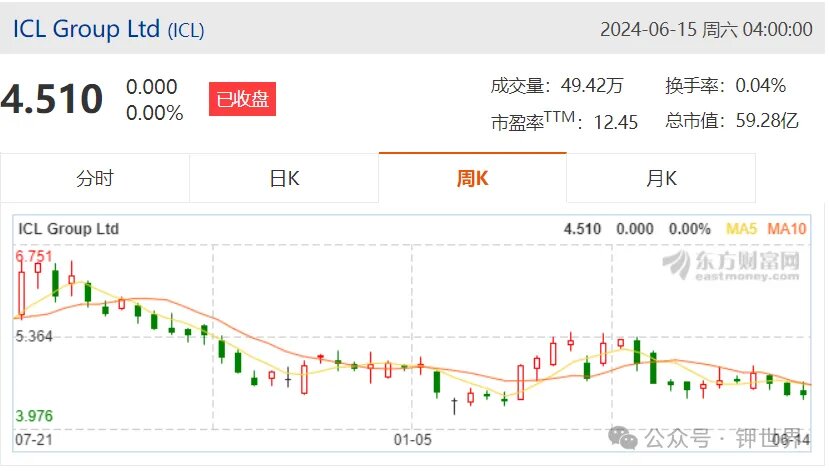The width and height of the screenshot is (829, 471).
Task: Click the eastmoney watermark logo
Action: pyautogui.click(x=732, y=265)
